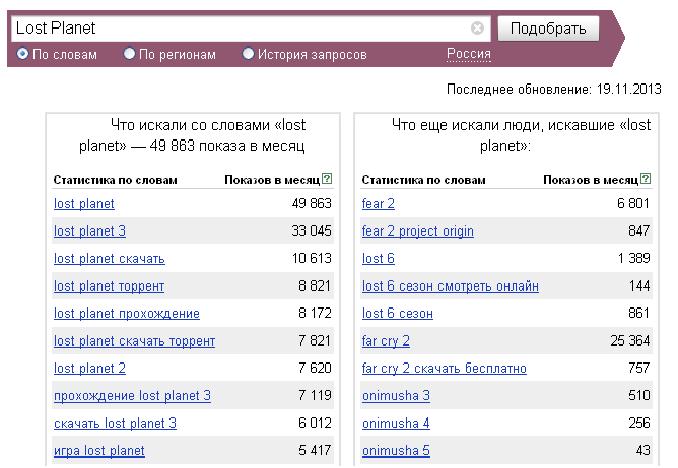Open the игра lost planet link

pos(99,450)
